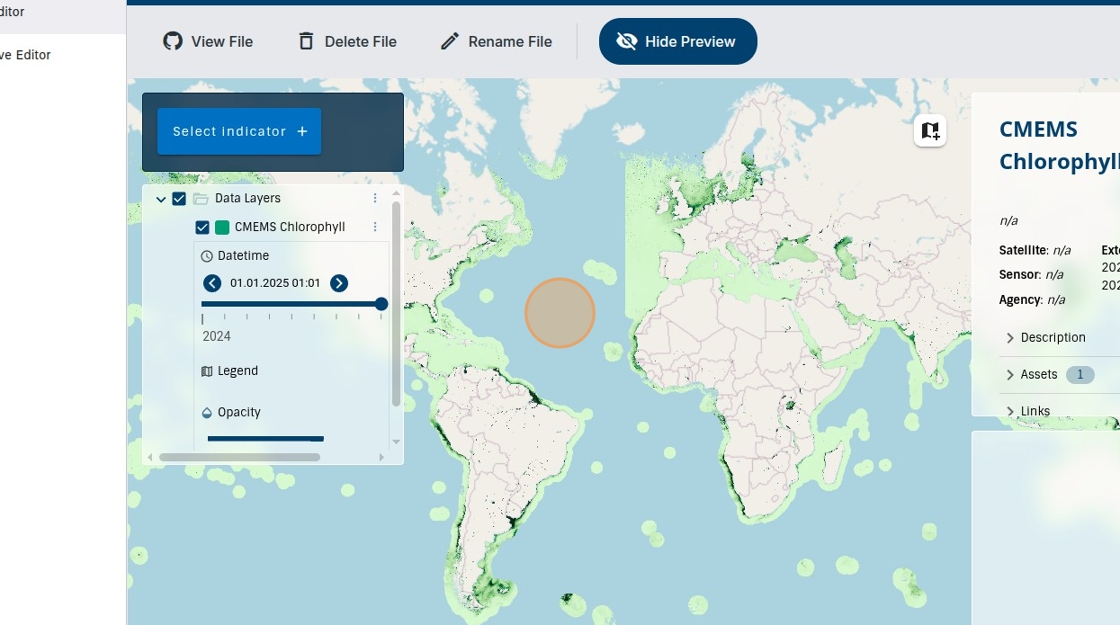Click the previous datetime arrow button
The width and height of the screenshot is (1120, 625).
click(x=212, y=284)
